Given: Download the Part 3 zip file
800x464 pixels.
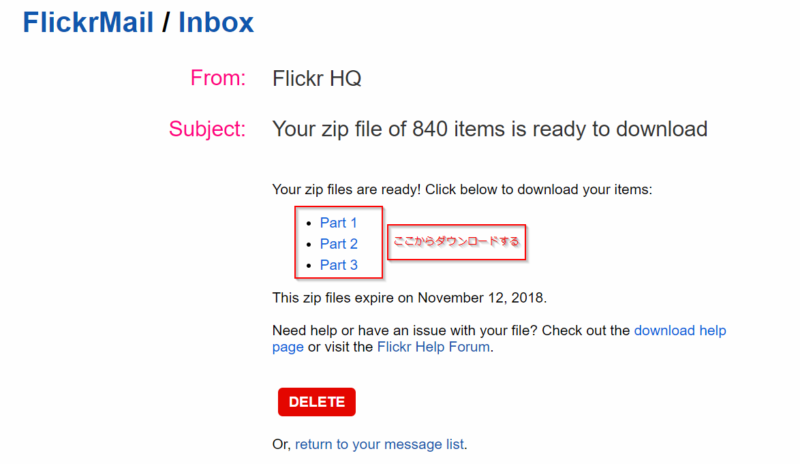Looking at the screenshot, I should coord(338,265).
